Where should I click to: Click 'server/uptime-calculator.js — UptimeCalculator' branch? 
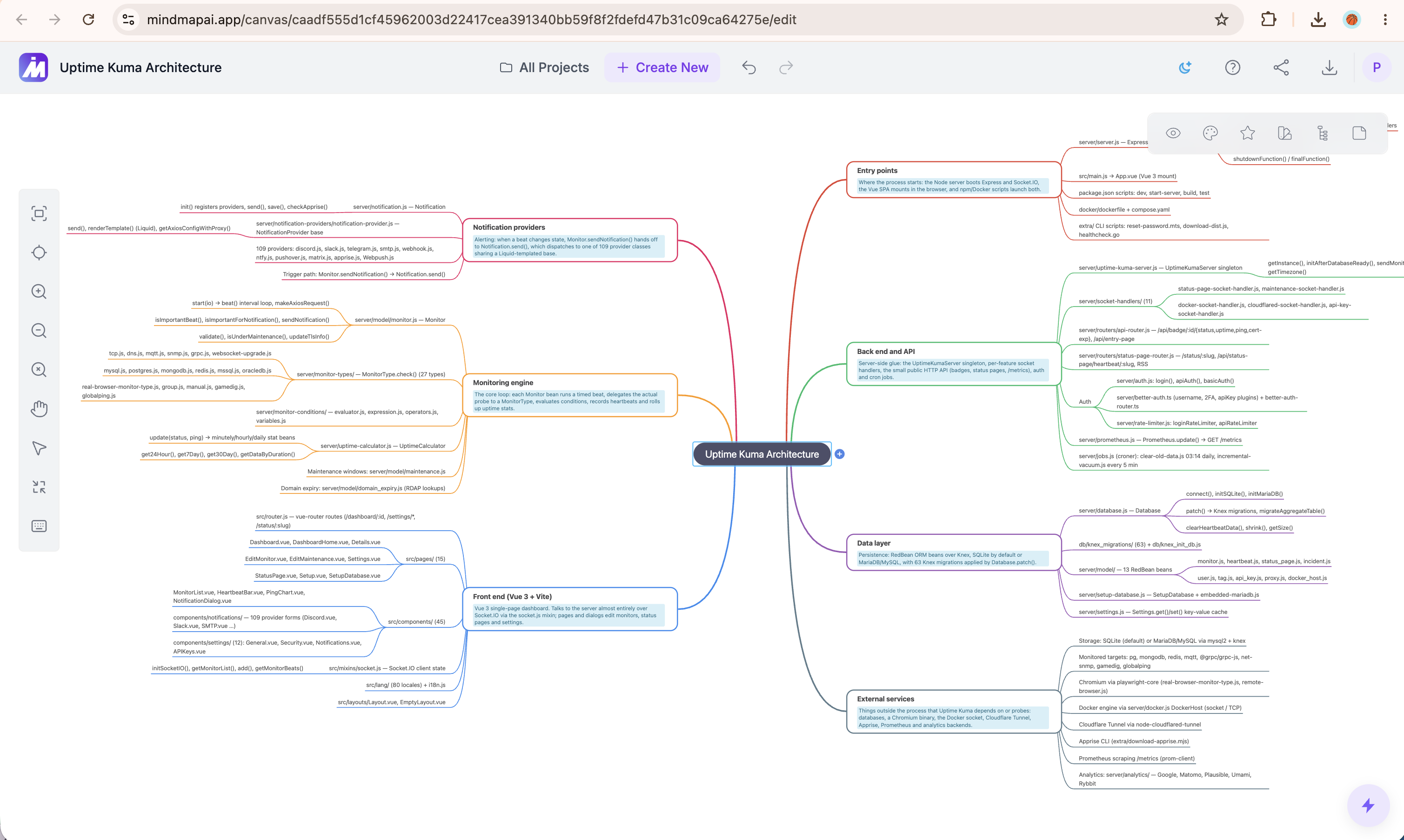(383, 446)
